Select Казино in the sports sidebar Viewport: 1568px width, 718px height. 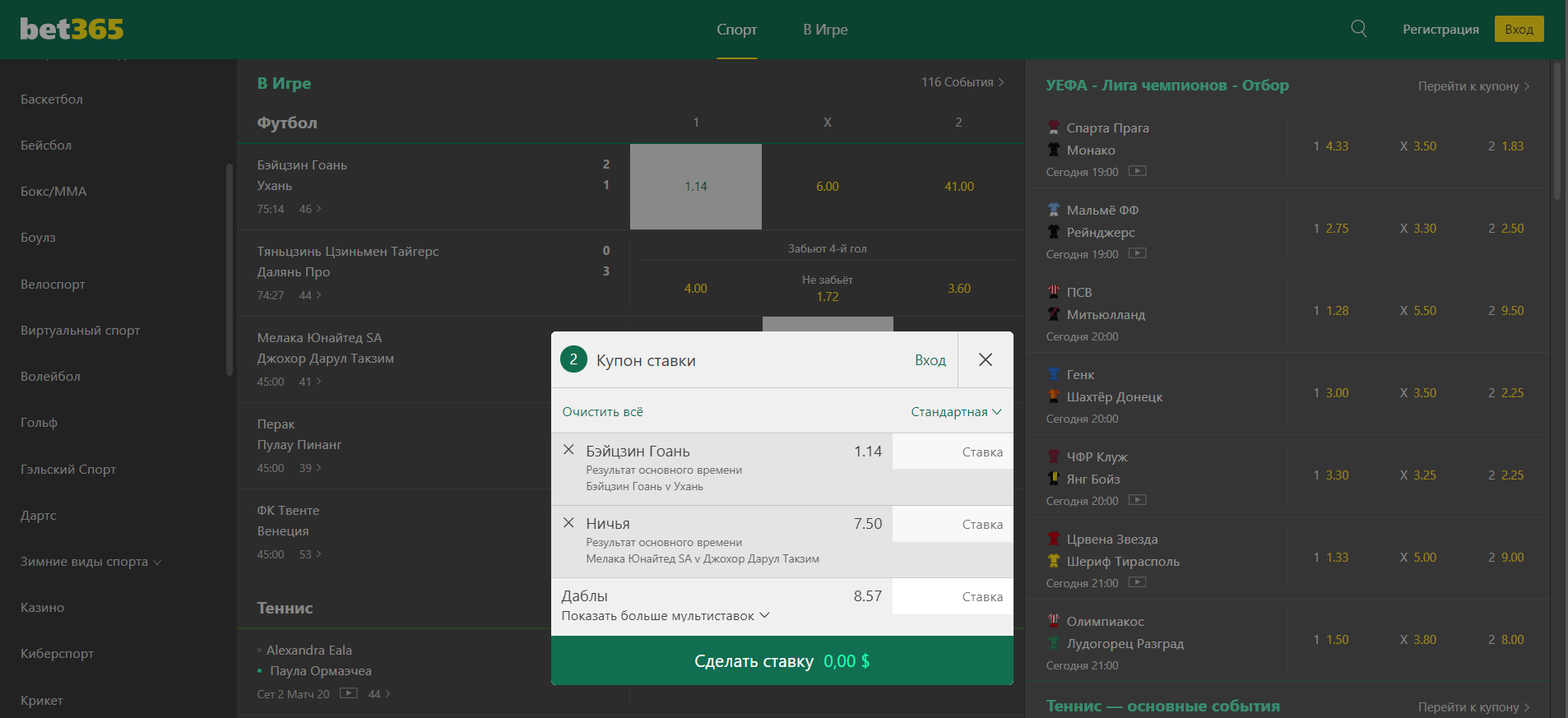[42, 607]
